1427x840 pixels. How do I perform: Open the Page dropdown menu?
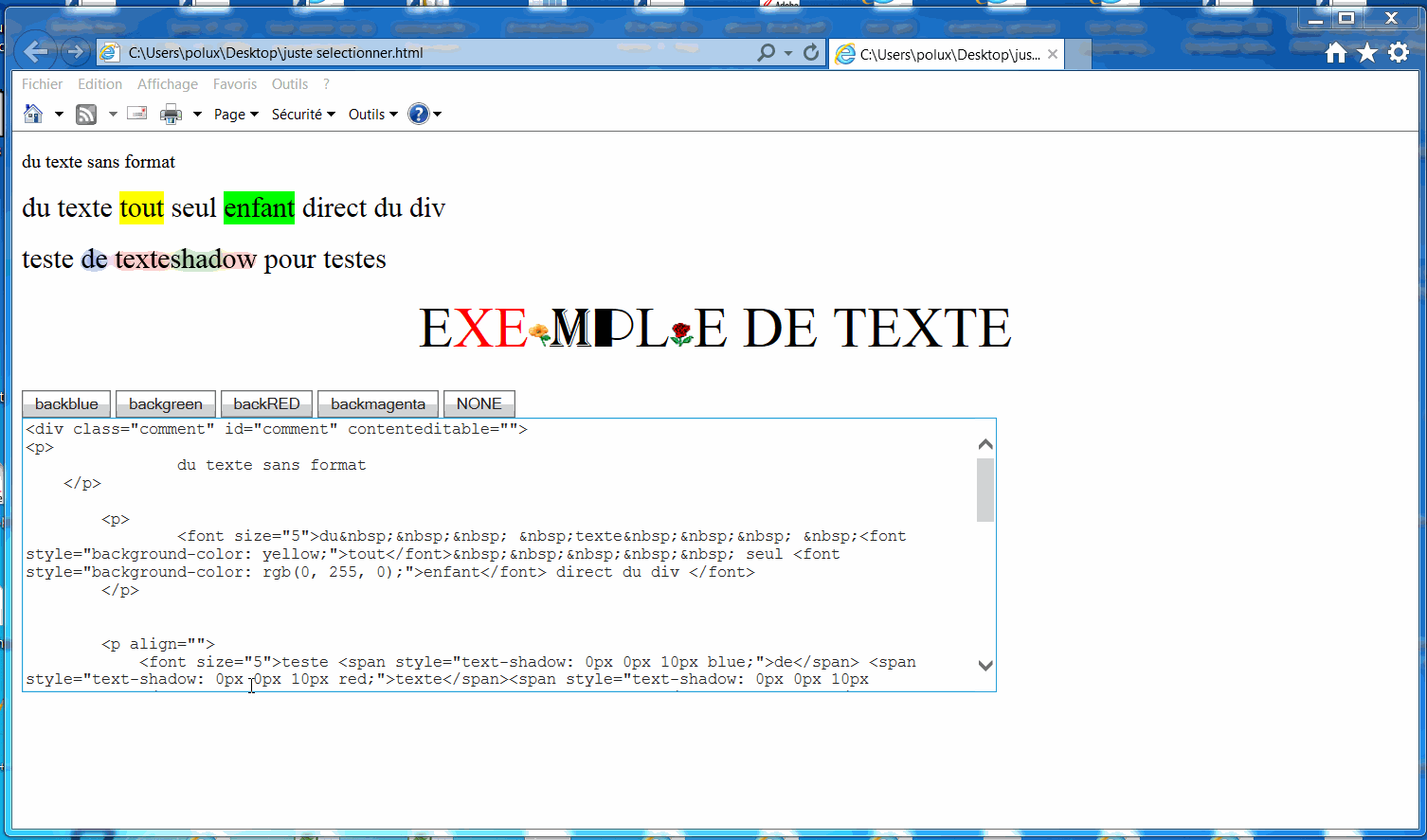pos(235,114)
